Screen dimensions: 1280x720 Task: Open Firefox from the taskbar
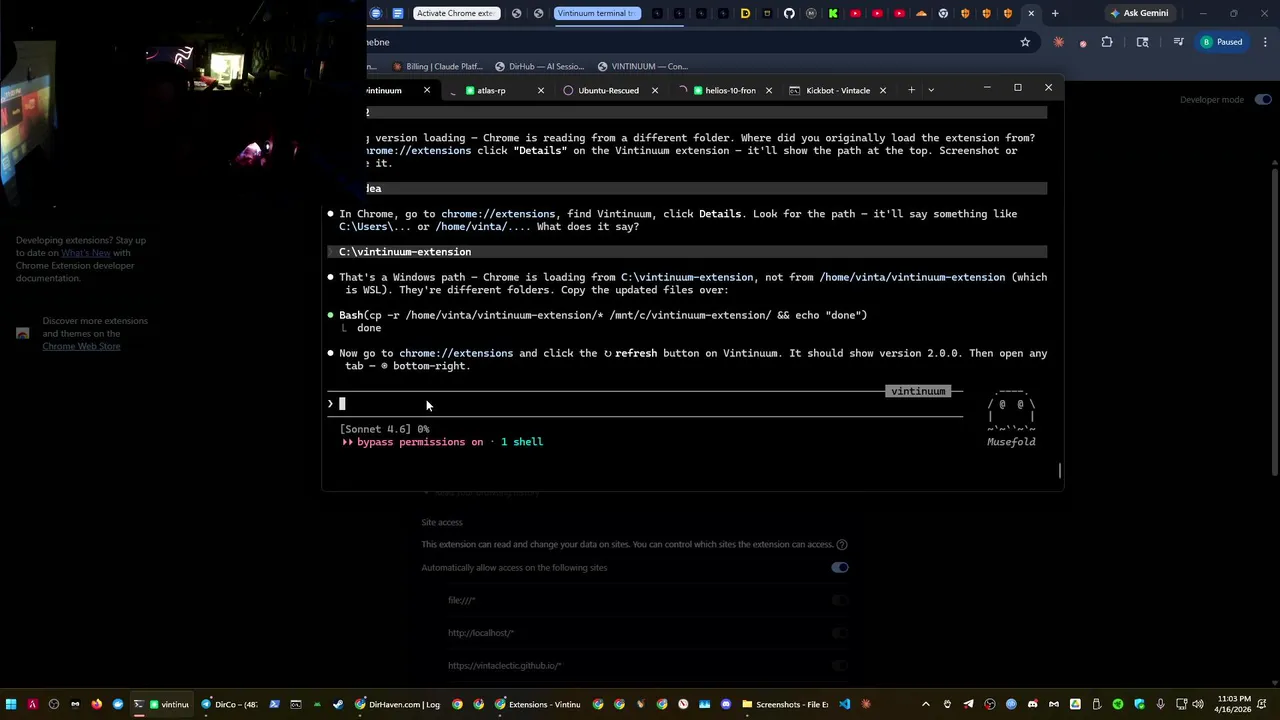(x=96, y=704)
